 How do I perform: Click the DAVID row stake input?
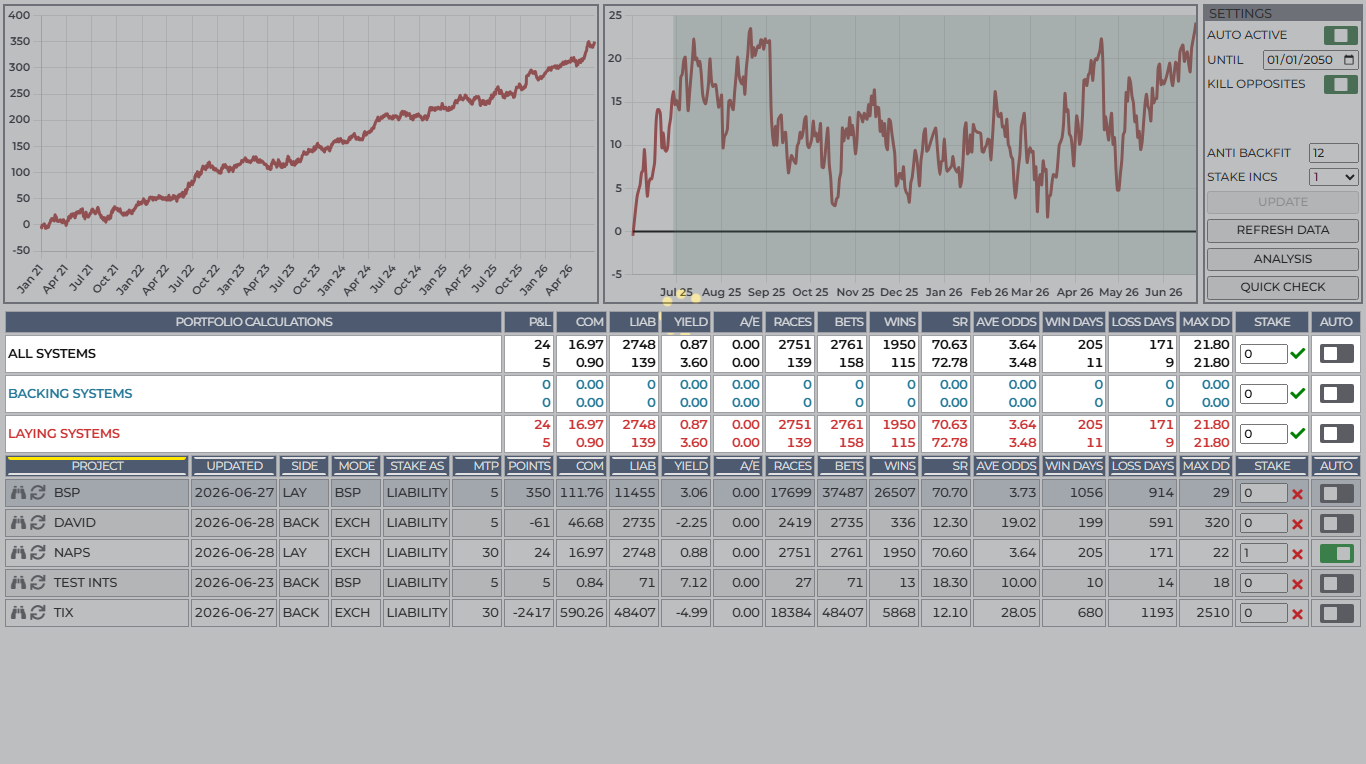click(x=1263, y=523)
